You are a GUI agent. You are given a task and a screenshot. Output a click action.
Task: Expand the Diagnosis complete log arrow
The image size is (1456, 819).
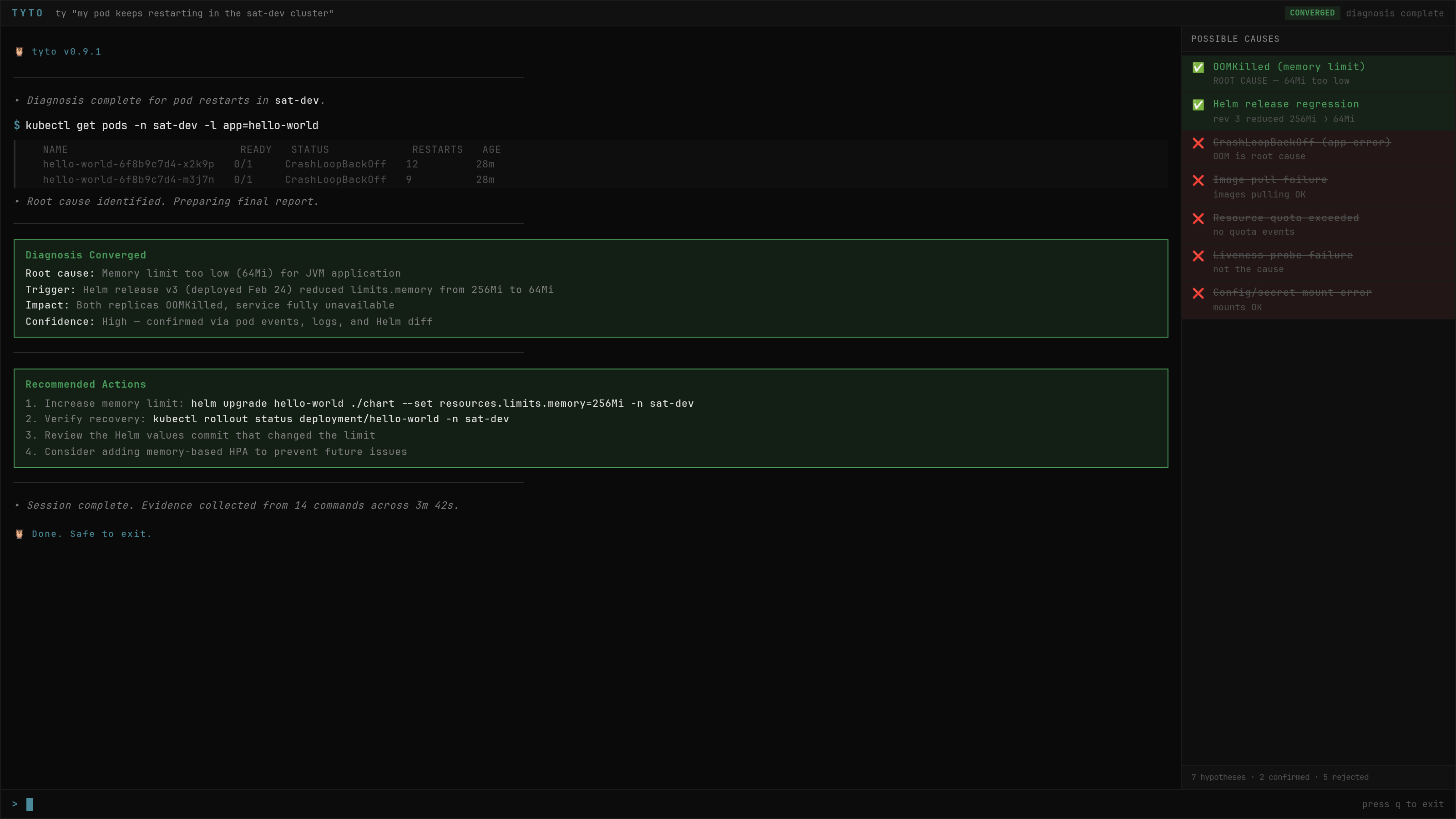[18, 100]
